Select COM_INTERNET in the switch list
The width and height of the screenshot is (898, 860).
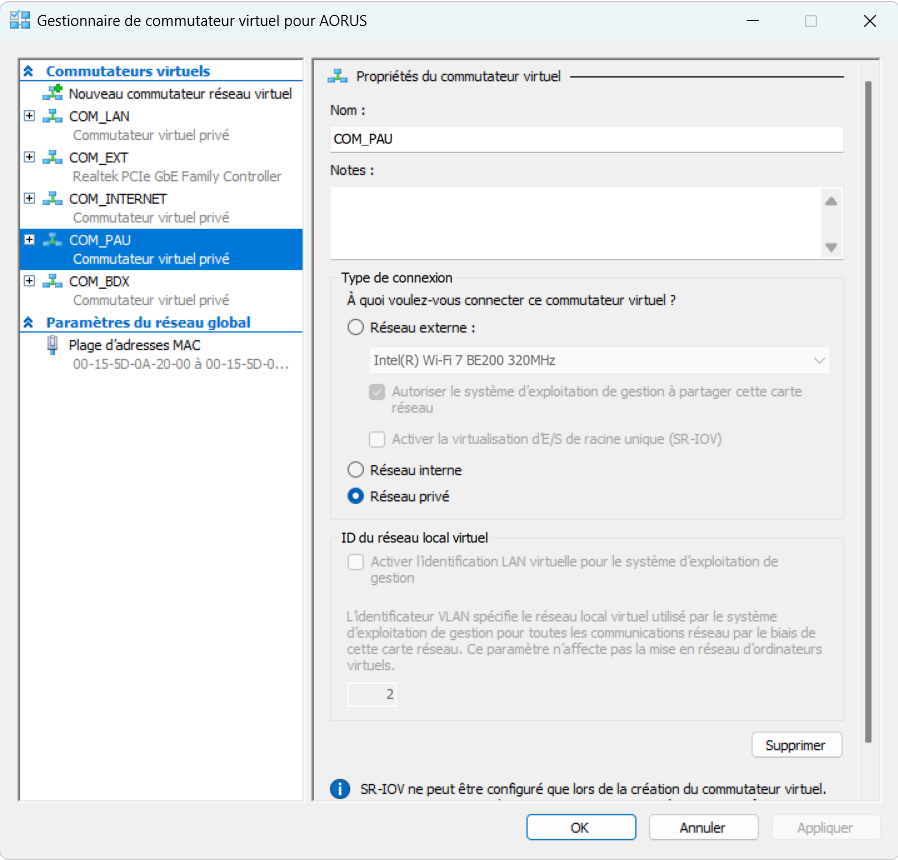117,199
